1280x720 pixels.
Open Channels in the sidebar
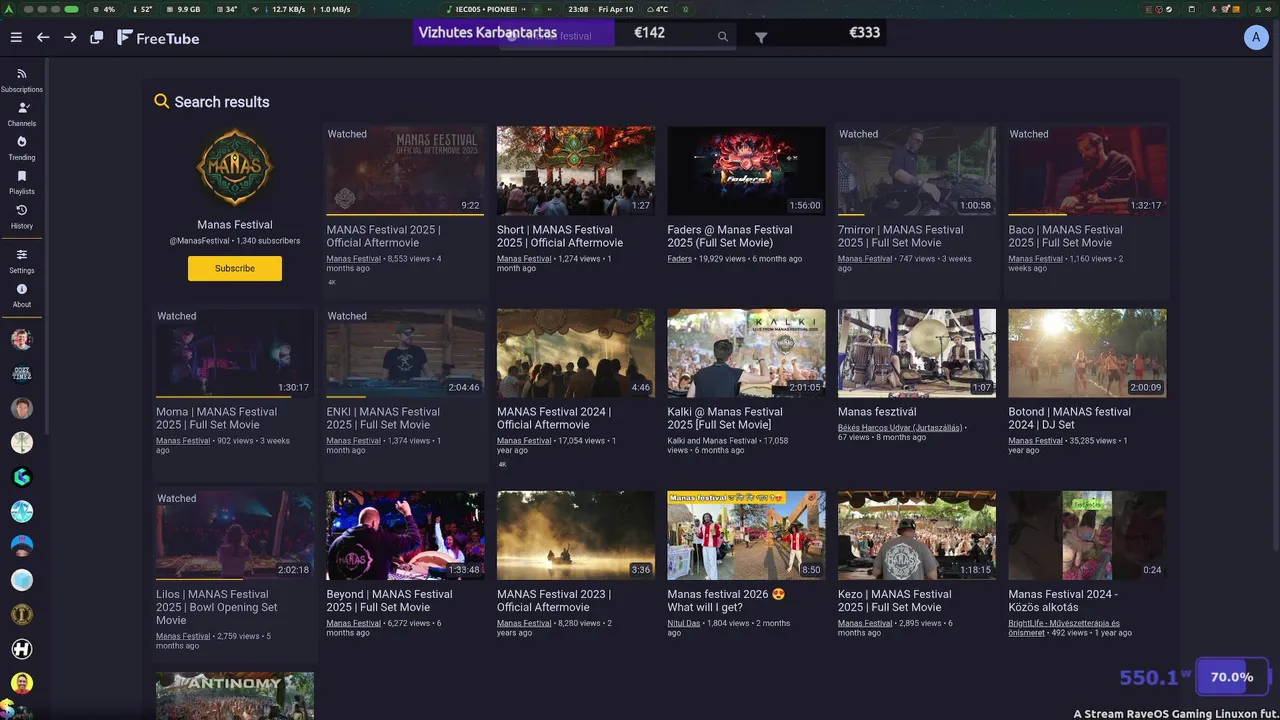22,114
